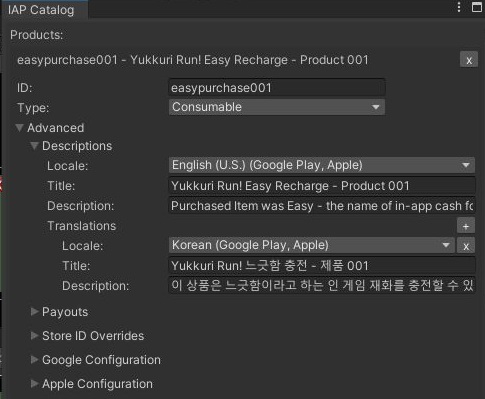This screenshot has width=485, height=399.
Task: Collapse the Descriptions foldout
Action: [x=34, y=146]
